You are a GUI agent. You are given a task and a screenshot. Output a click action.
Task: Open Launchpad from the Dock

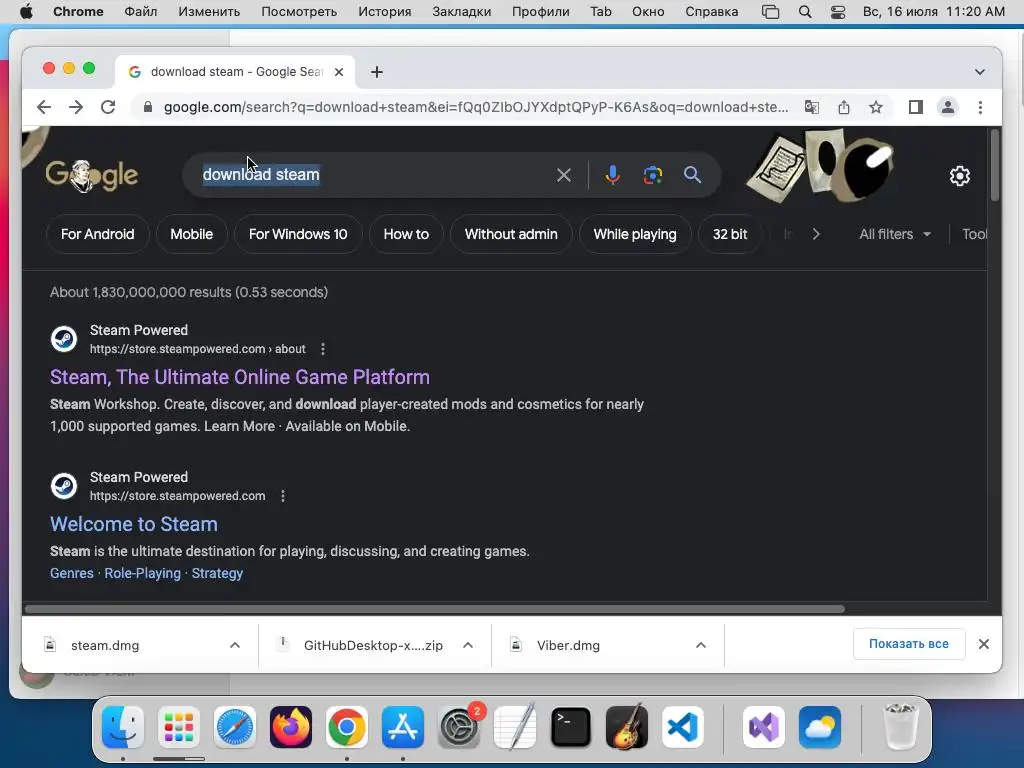coord(179,727)
